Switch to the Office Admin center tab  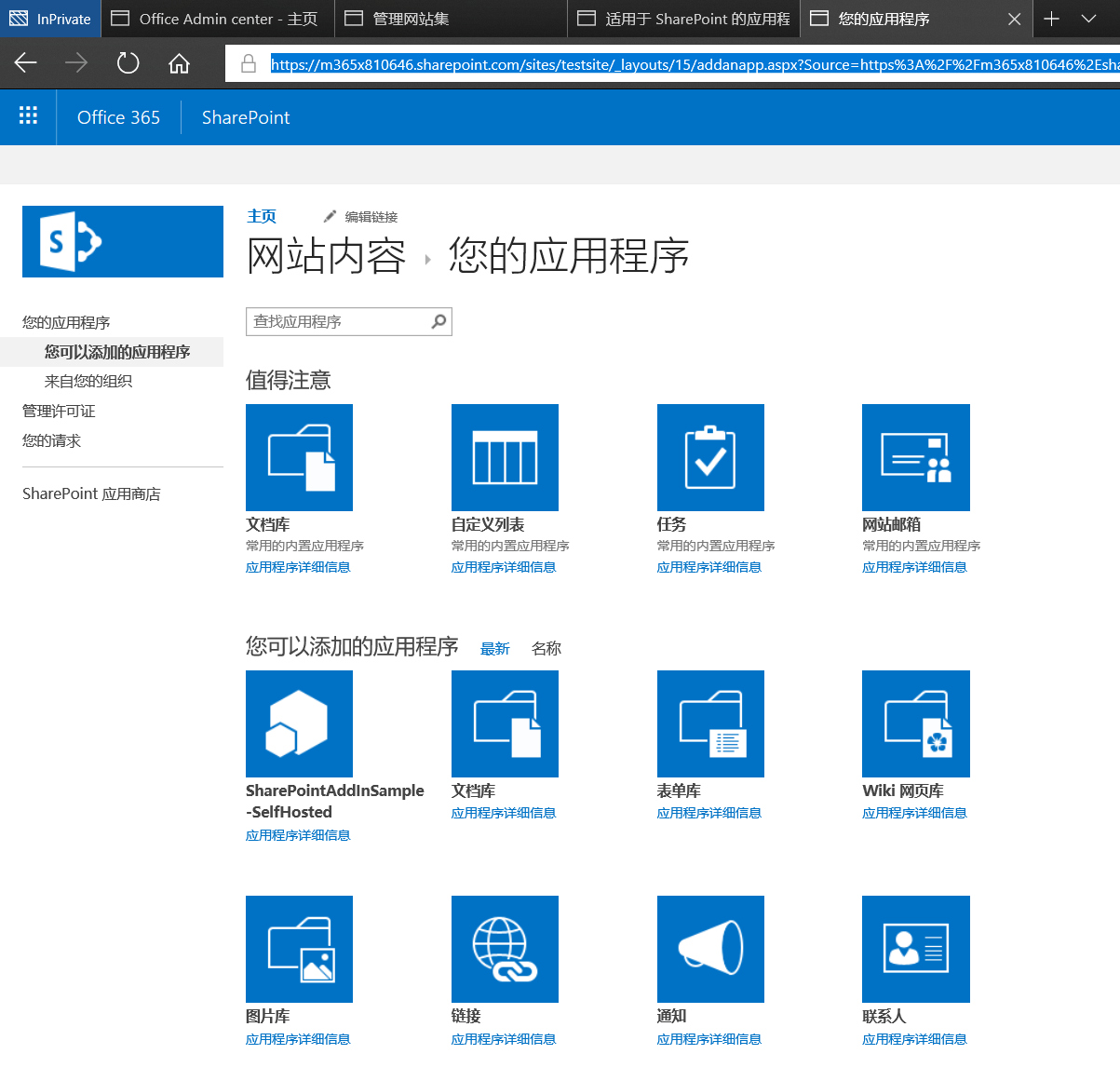pos(214,19)
